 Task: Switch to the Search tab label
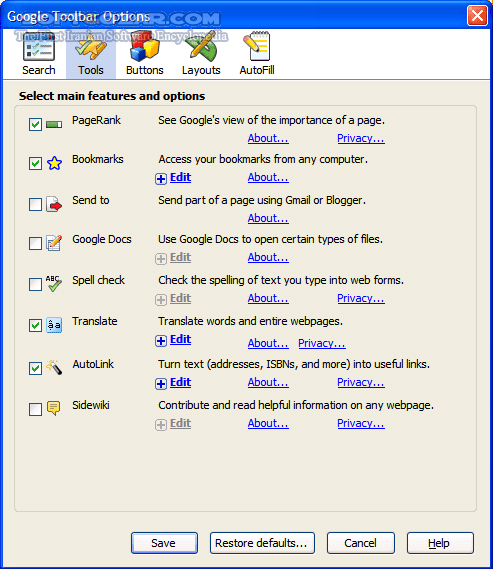tap(39, 70)
